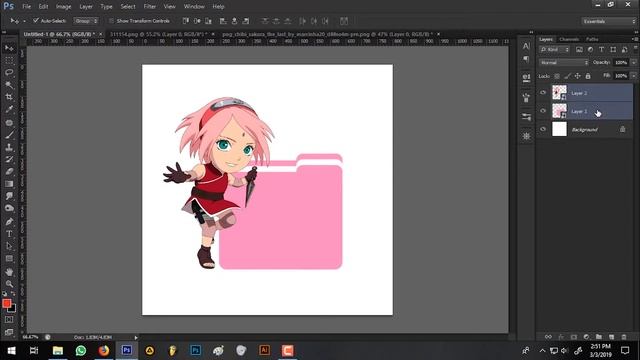Image resolution: width=640 pixels, height=360 pixels.
Task: Lock all attributes padlock icon
Action: [588, 76]
